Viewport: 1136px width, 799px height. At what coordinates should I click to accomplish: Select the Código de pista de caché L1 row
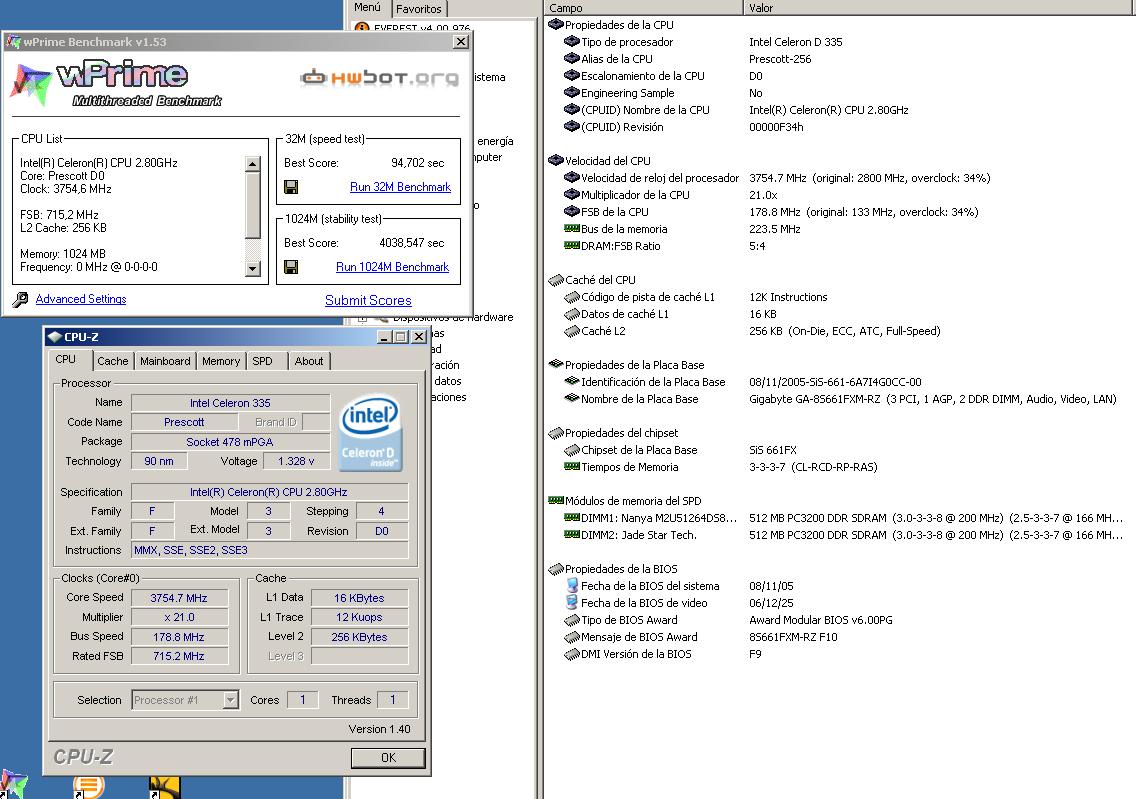pos(840,297)
